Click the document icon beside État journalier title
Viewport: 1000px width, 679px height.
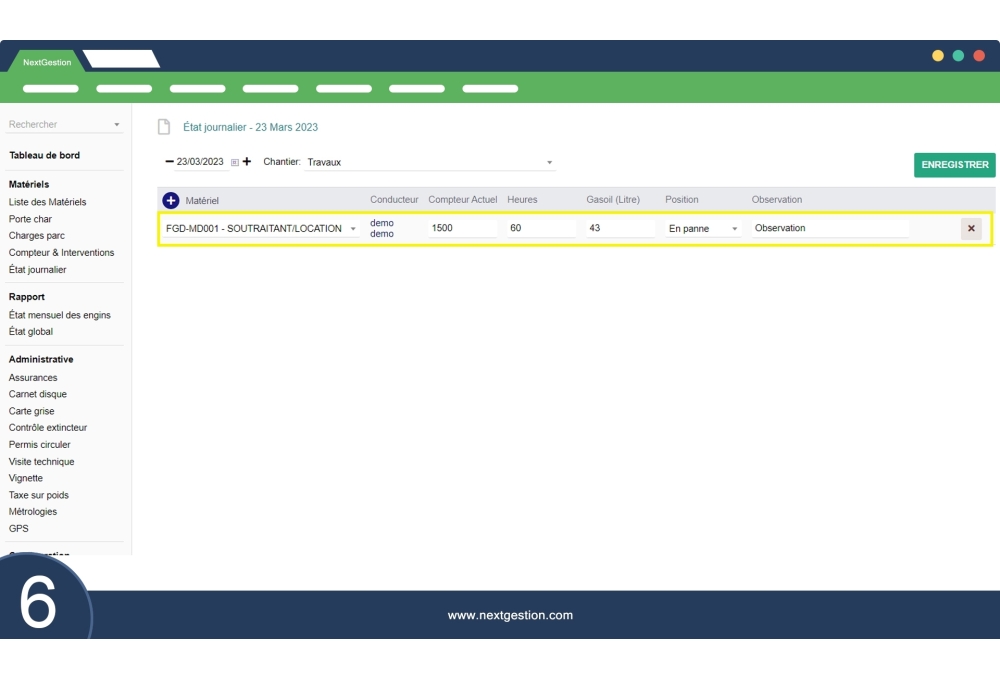click(165, 127)
